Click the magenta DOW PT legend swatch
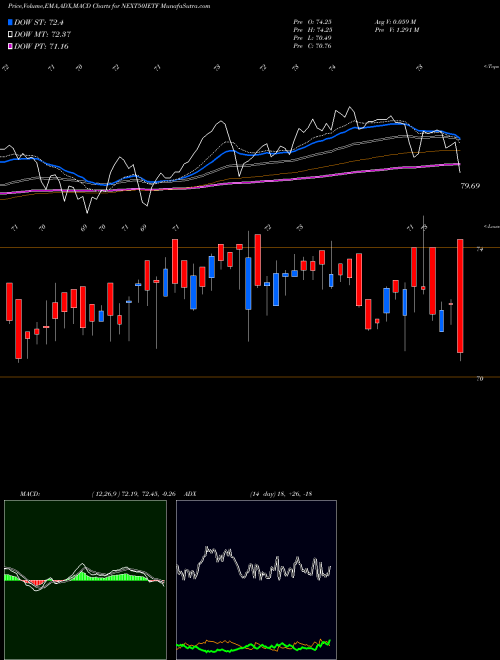Screen dimensions: 500x660 [10, 46]
